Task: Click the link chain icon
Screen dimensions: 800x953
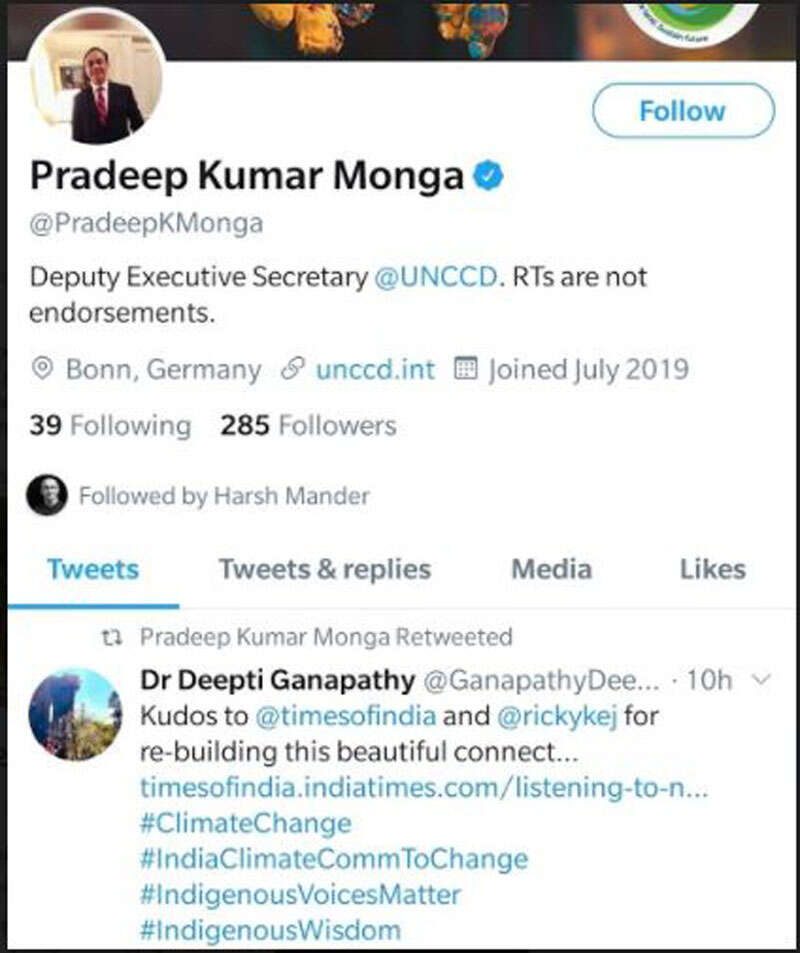Action: (x=293, y=369)
